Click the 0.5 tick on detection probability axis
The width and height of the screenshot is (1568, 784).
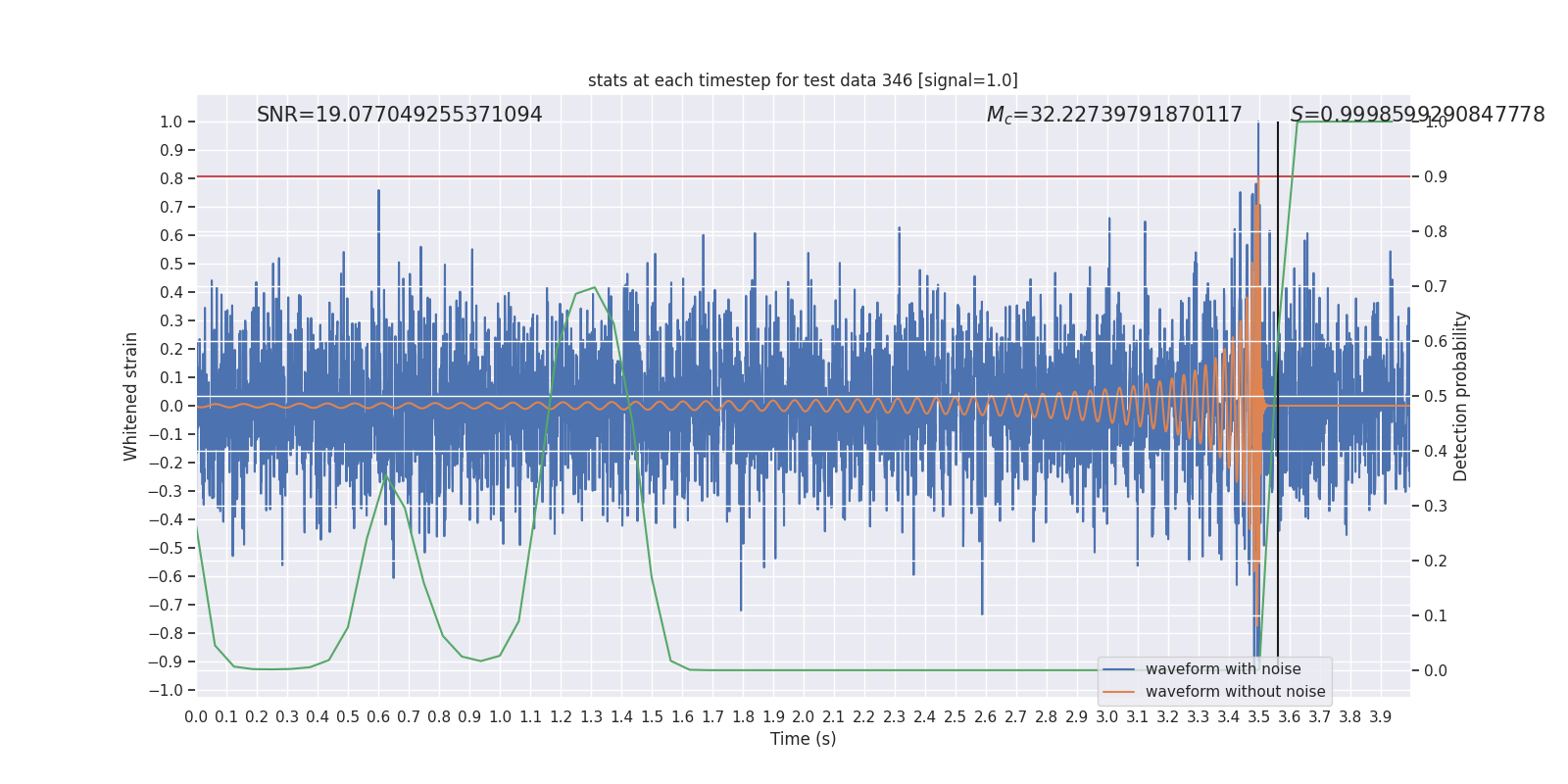click(1436, 396)
